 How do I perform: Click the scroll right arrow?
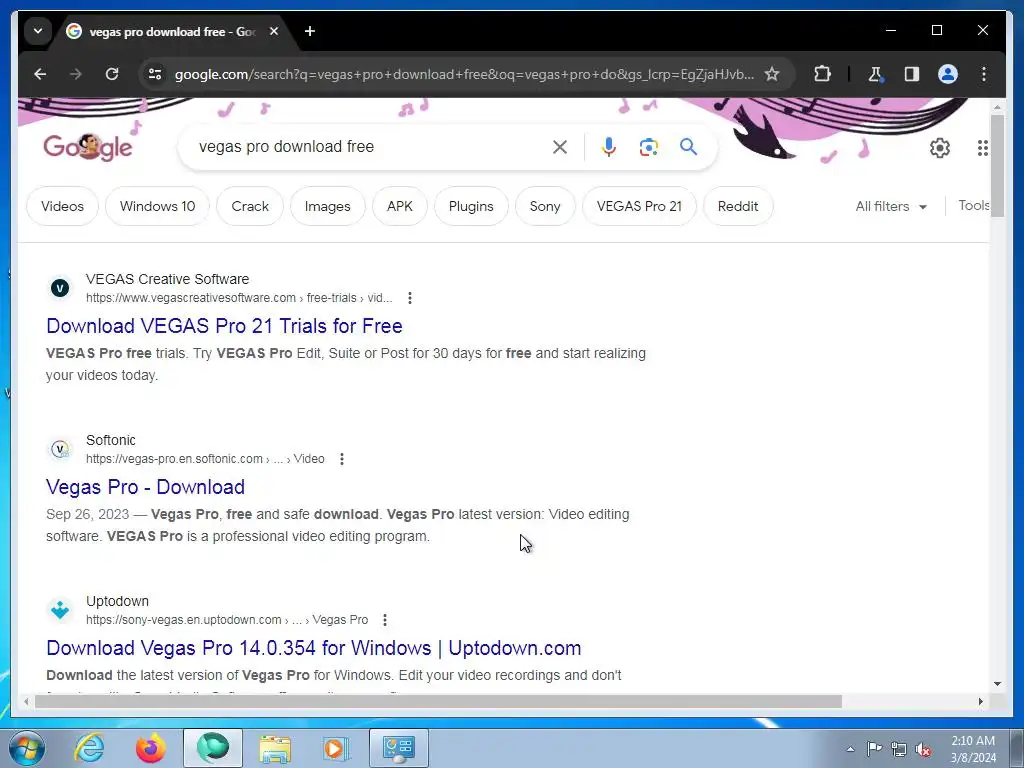tap(980, 701)
